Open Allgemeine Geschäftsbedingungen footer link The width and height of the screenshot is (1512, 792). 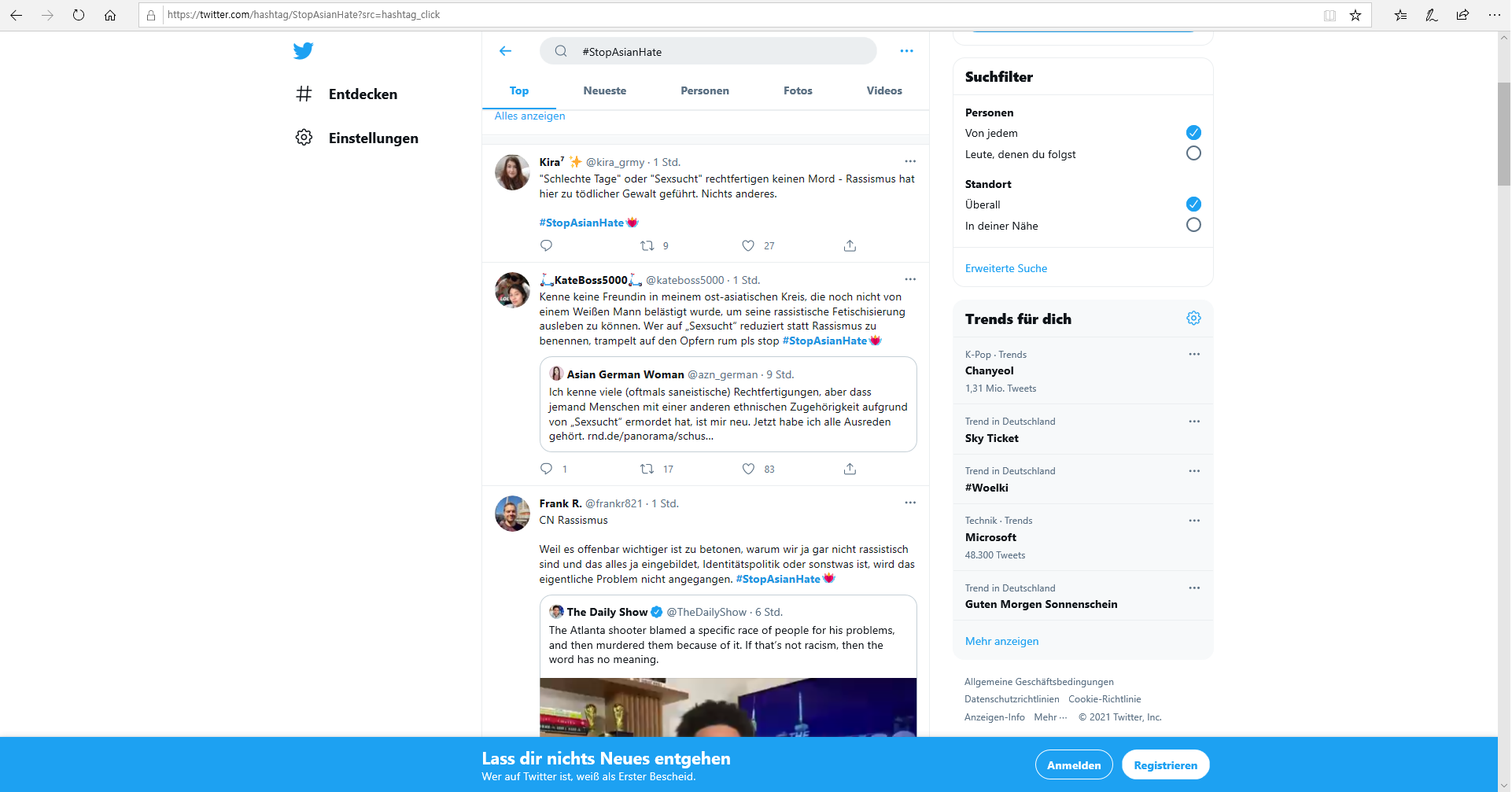click(1039, 682)
